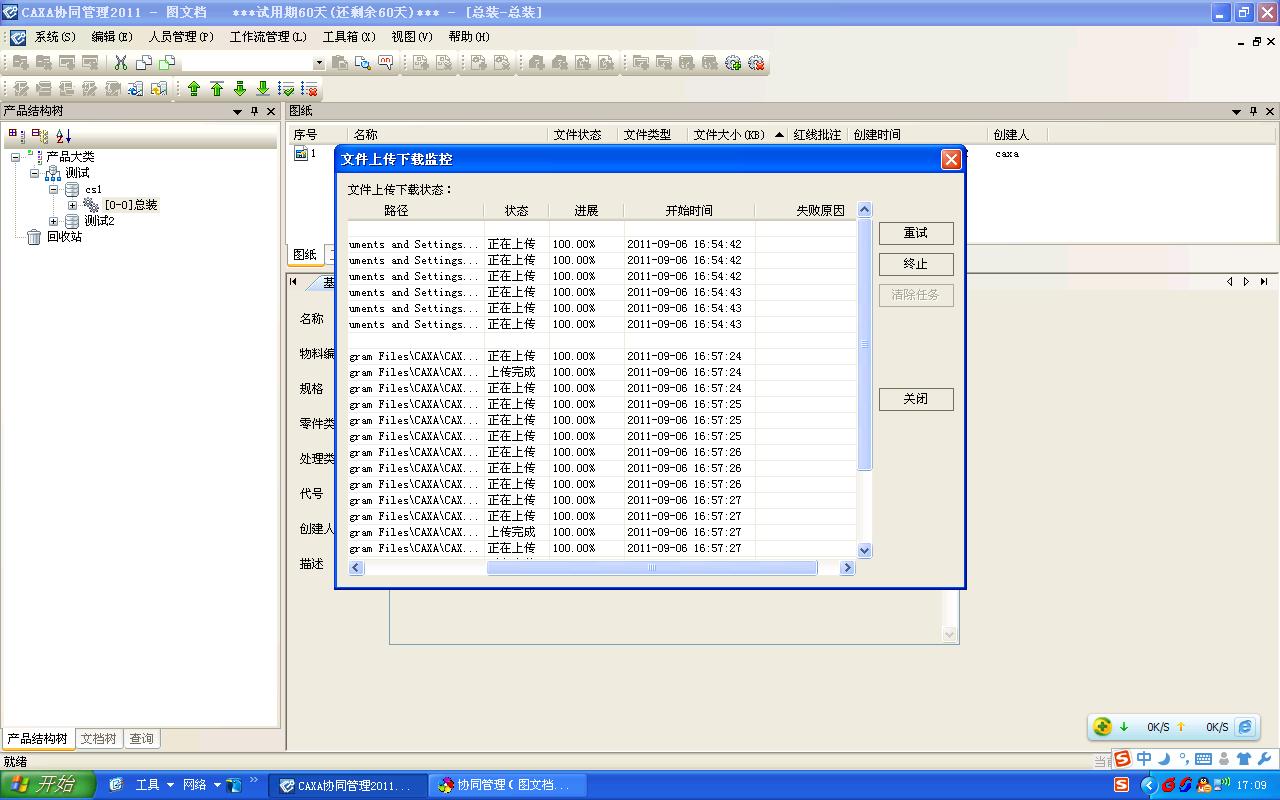The height and width of the screenshot is (800, 1280).
Task: Open 产品结构树 panel dropdown arrow
Action: tap(238, 111)
